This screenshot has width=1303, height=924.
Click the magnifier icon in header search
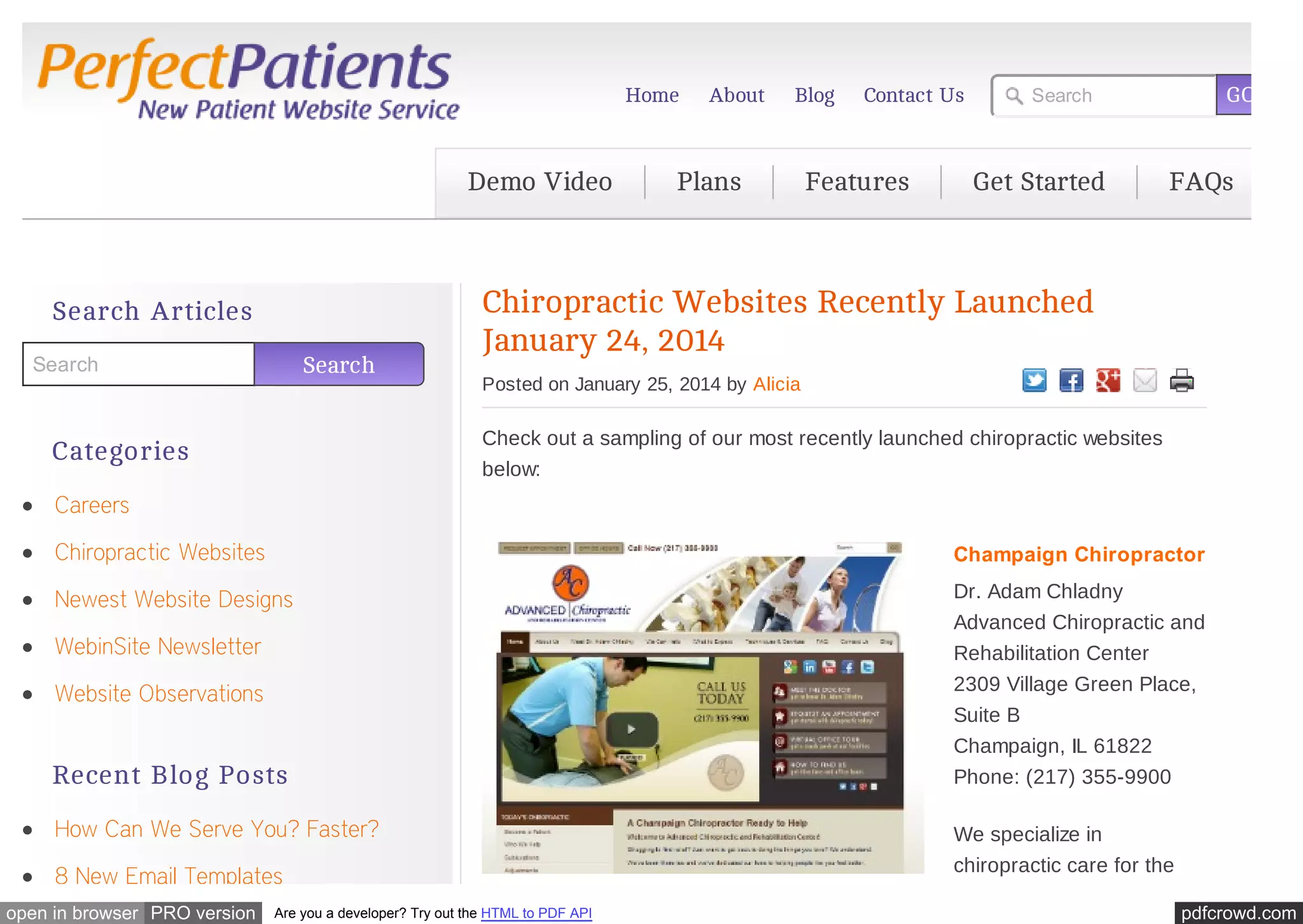pyautogui.click(x=1014, y=96)
